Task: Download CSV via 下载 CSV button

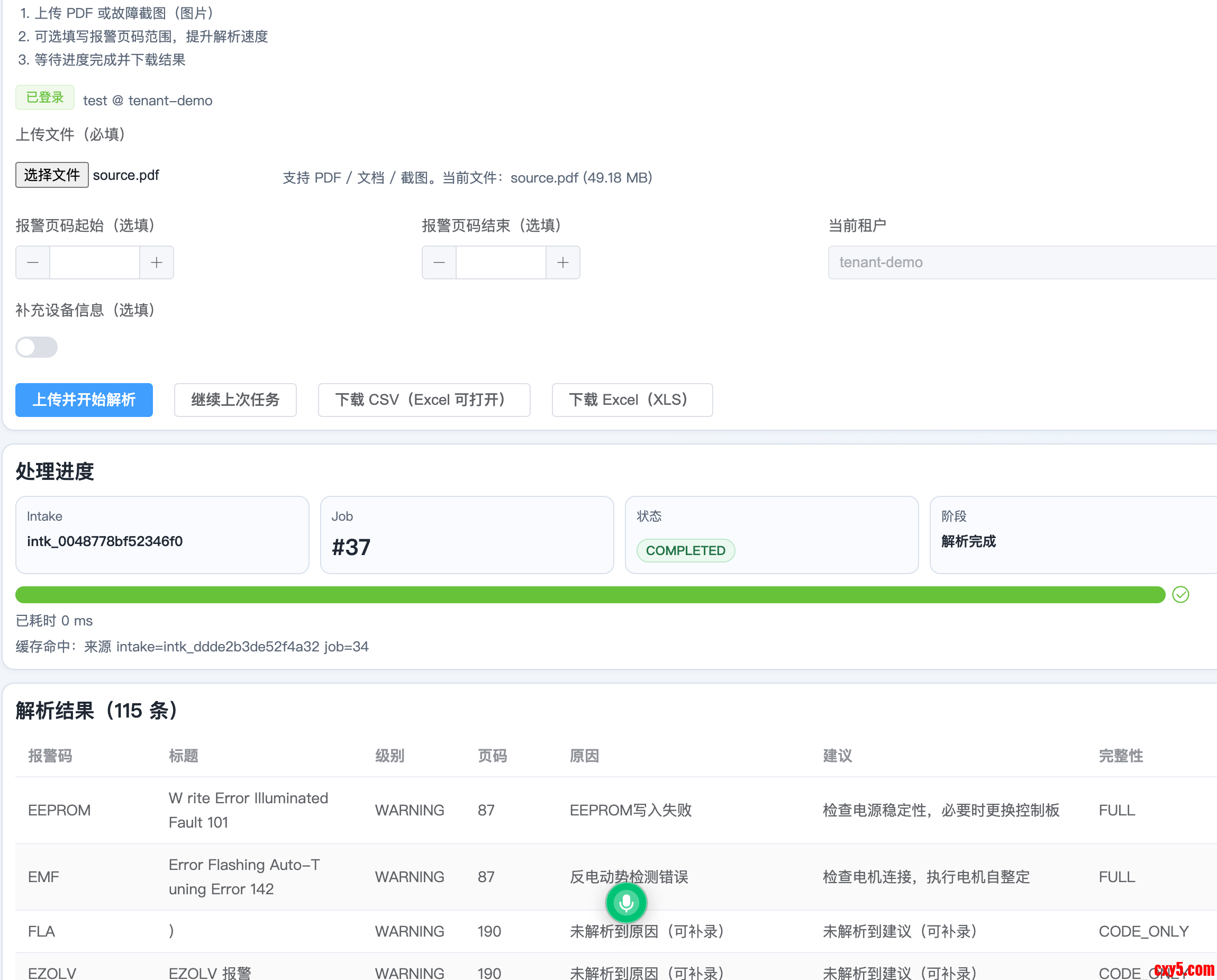Action: click(423, 400)
